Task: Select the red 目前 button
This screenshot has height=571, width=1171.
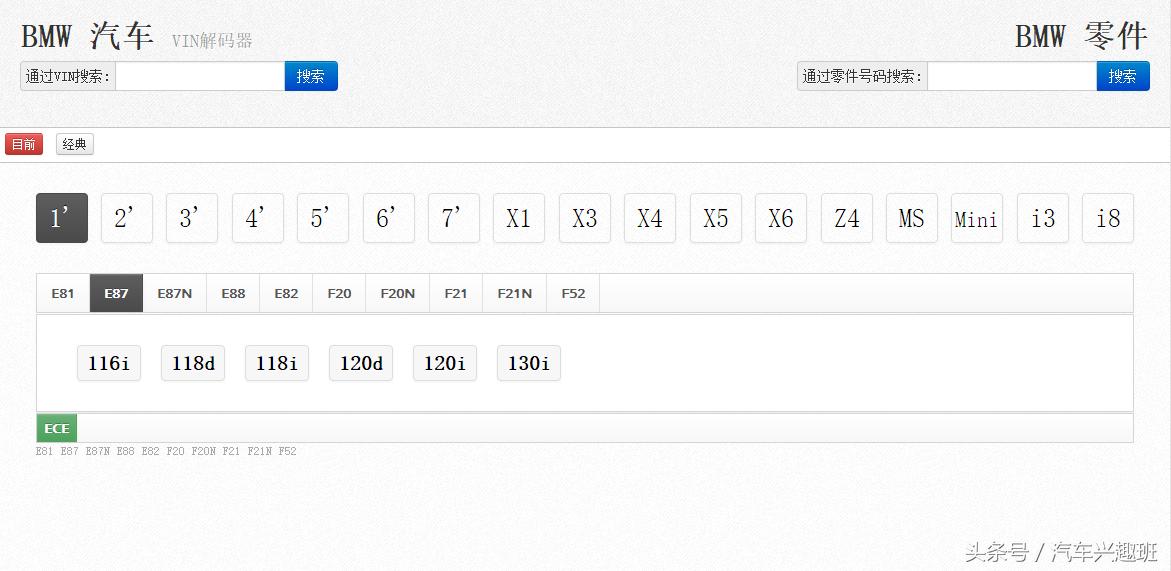Action: [24, 144]
